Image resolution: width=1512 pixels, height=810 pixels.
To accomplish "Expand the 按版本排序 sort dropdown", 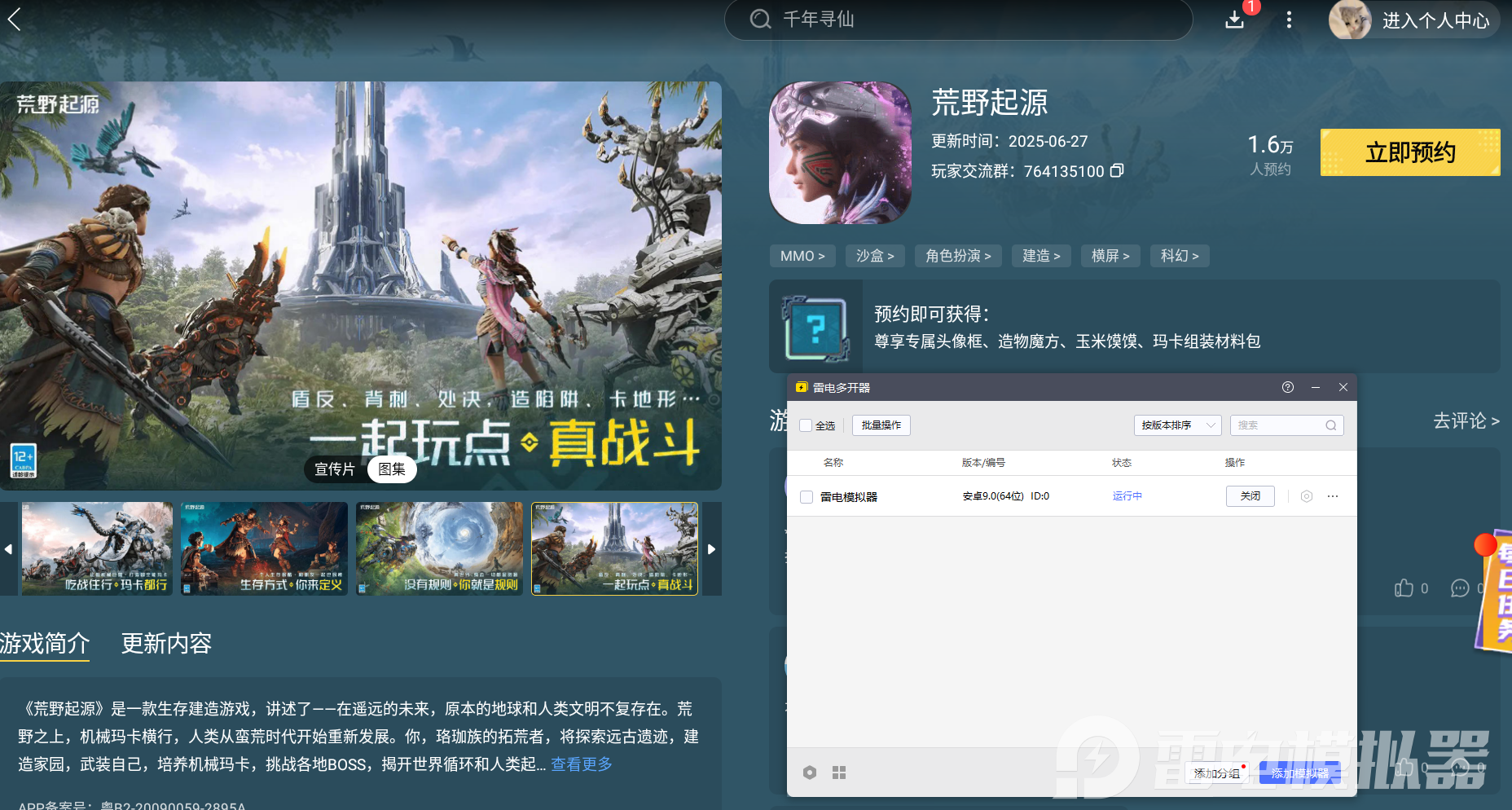I will pos(1176,425).
